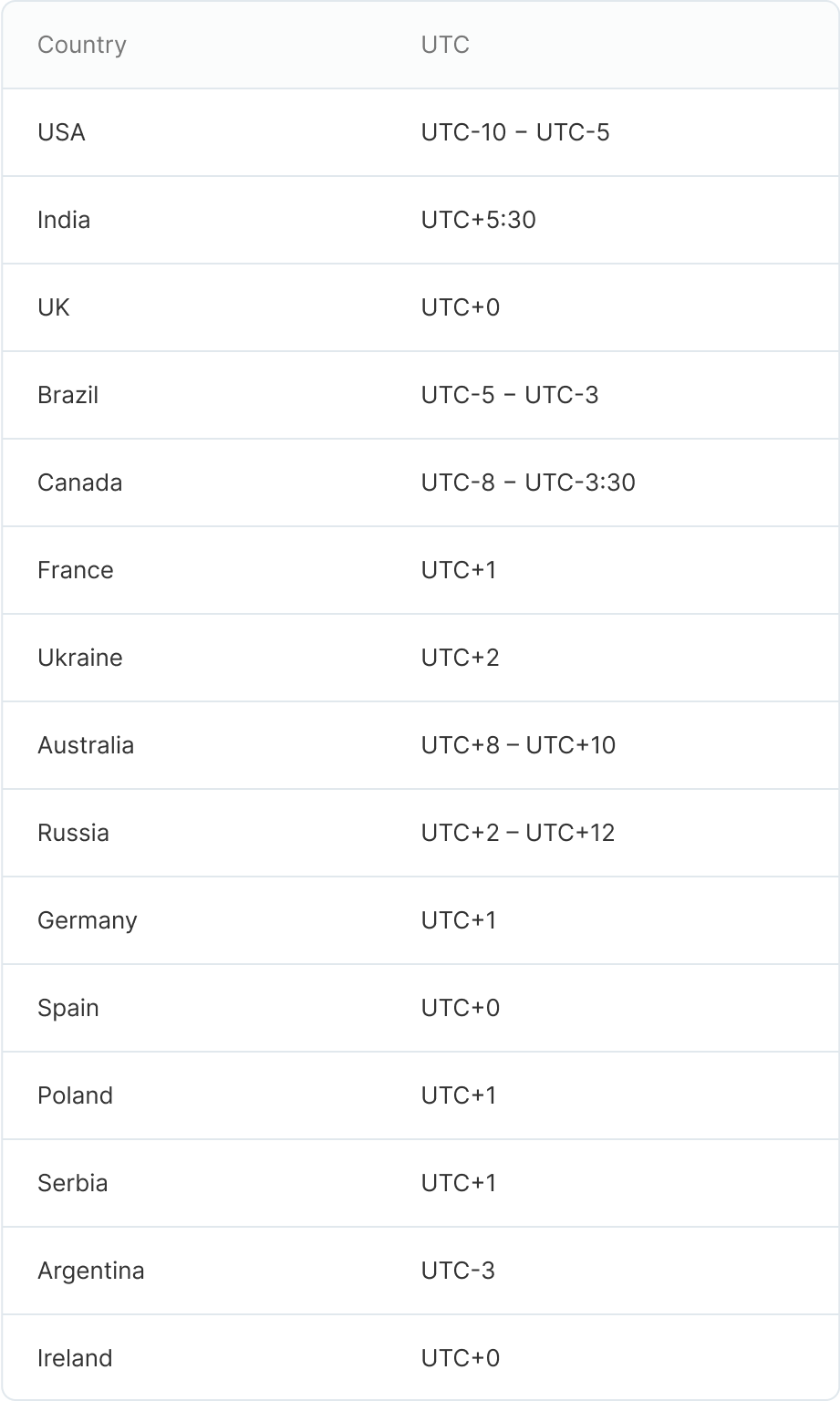The image size is (840, 1401).
Task: Select the Ukraine country cell
Action: click(79, 658)
